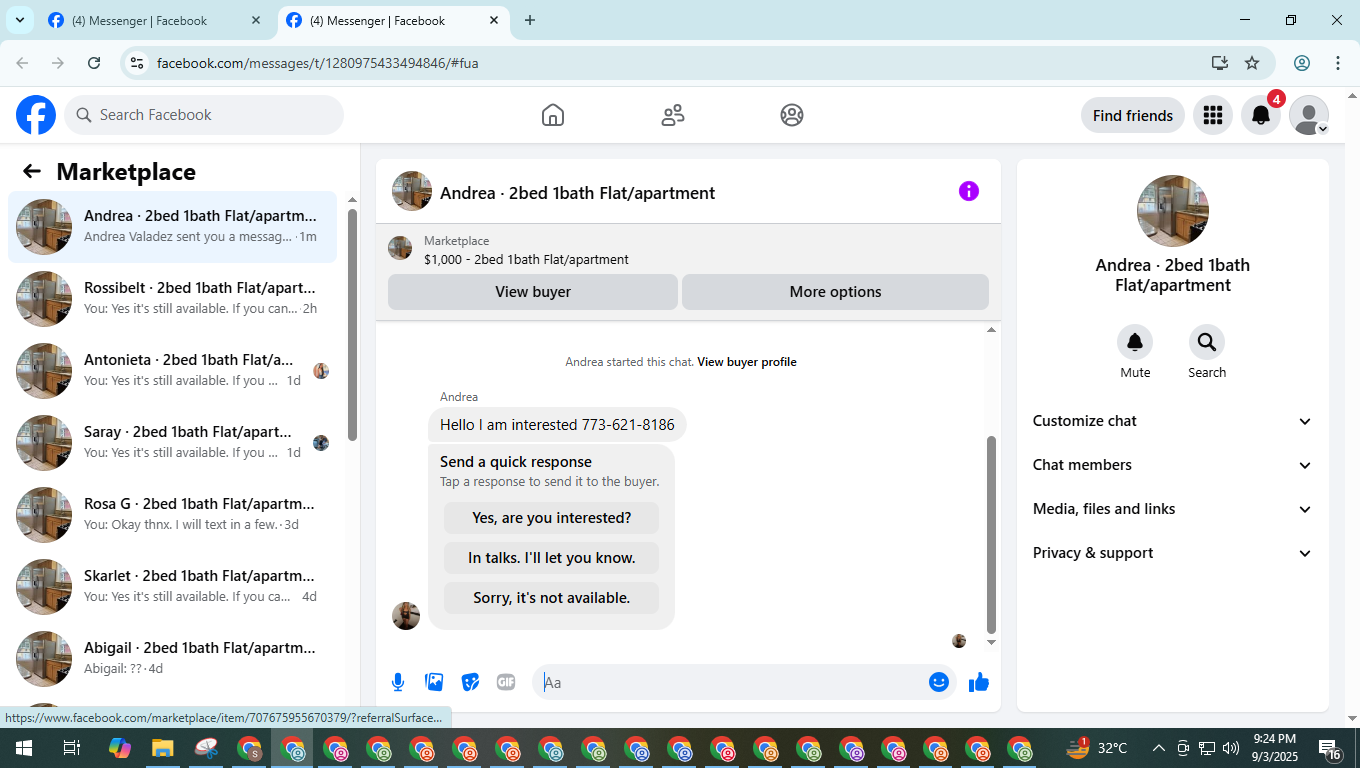
Task: Open the account profile picture menu
Action: coord(1309,115)
